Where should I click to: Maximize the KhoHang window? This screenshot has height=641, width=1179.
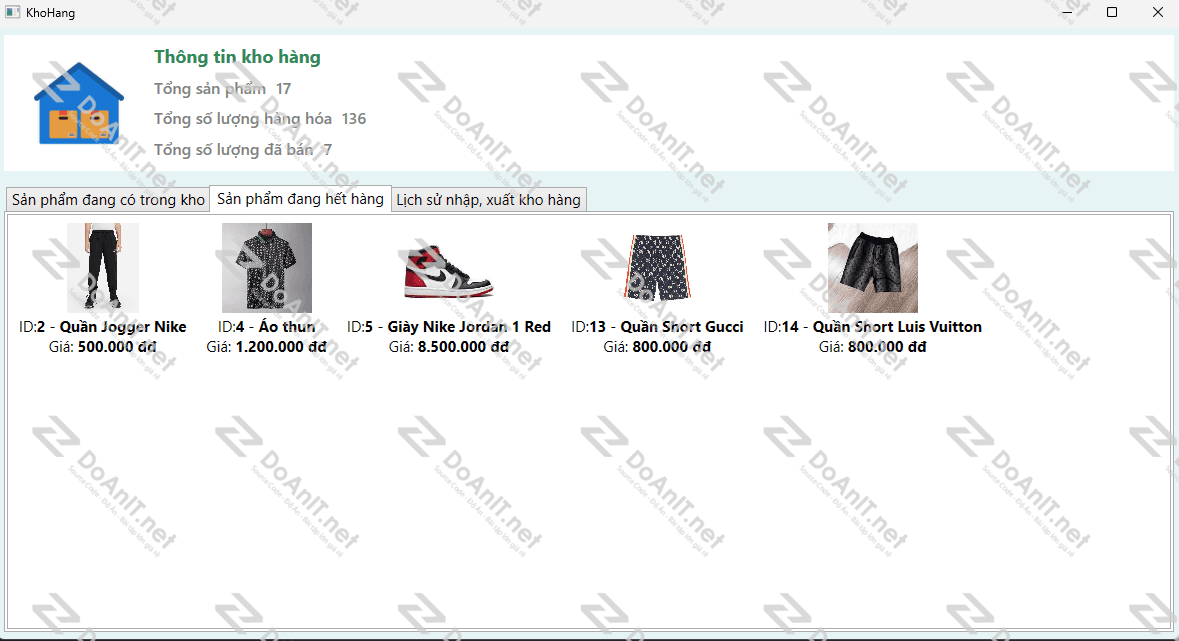(x=1112, y=12)
